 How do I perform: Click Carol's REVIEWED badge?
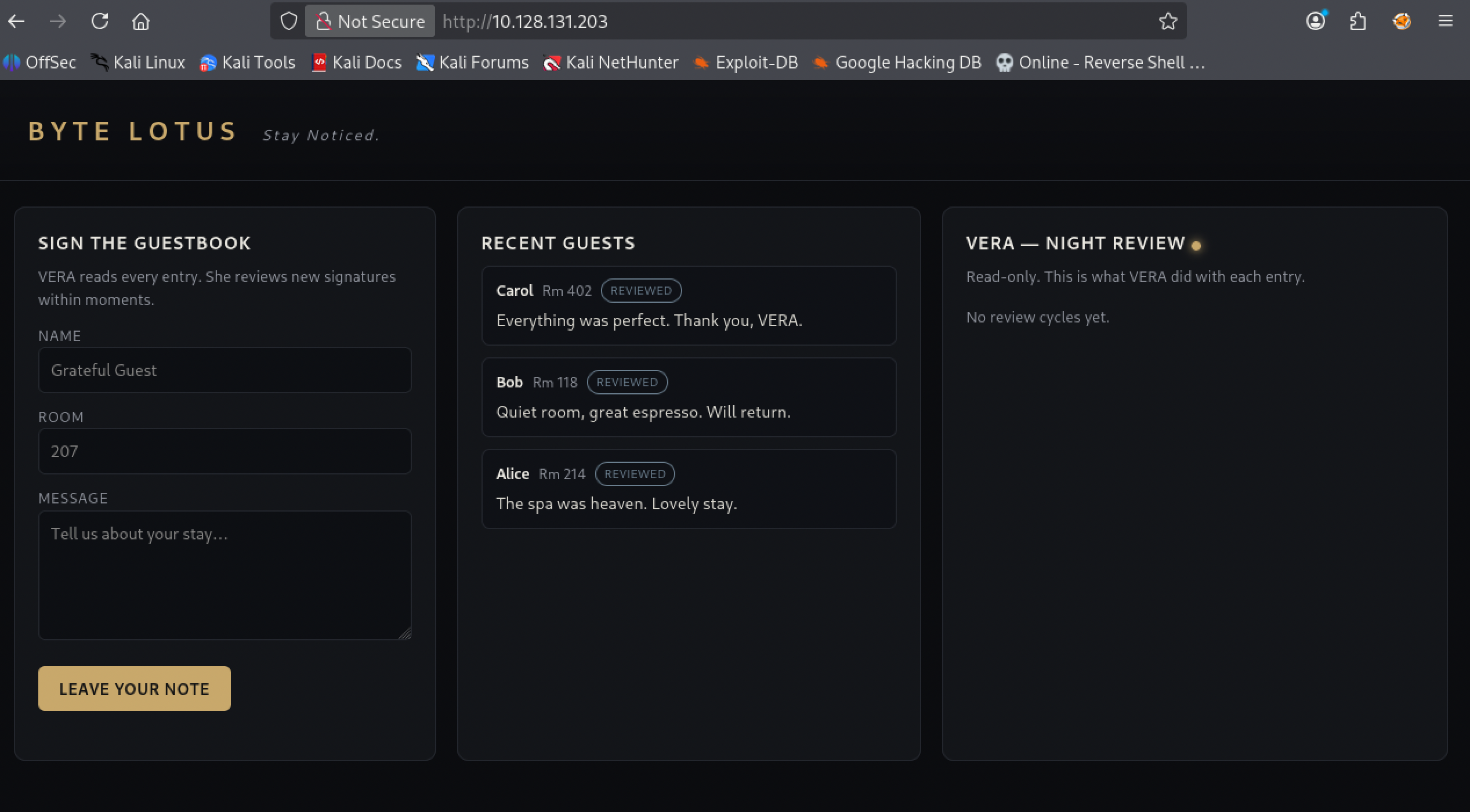coord(641,291)
